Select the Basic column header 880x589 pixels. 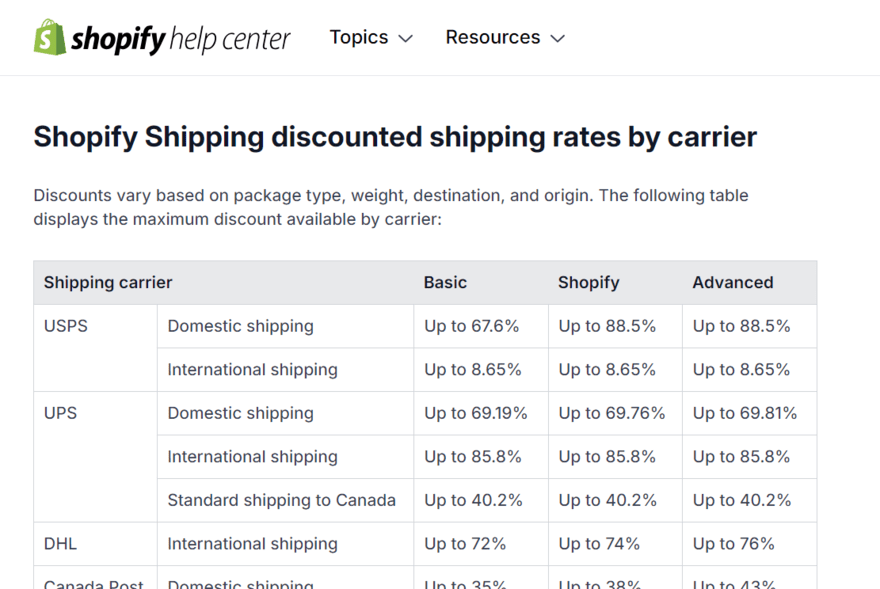(x=445, y=282)
